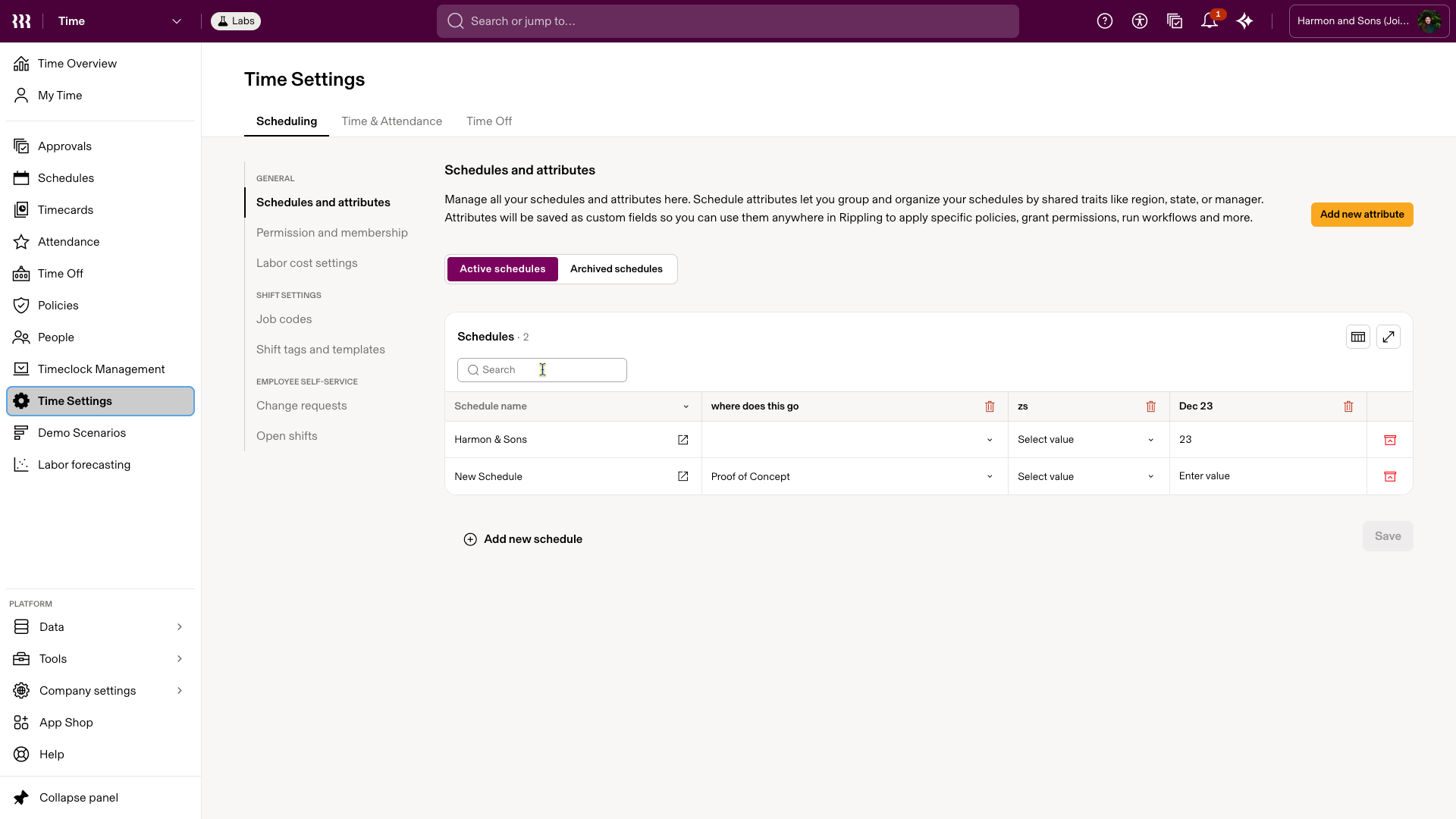The image size is (1456, 819).
Task: Open New Schedule external link icon
Action: (683, 476)
